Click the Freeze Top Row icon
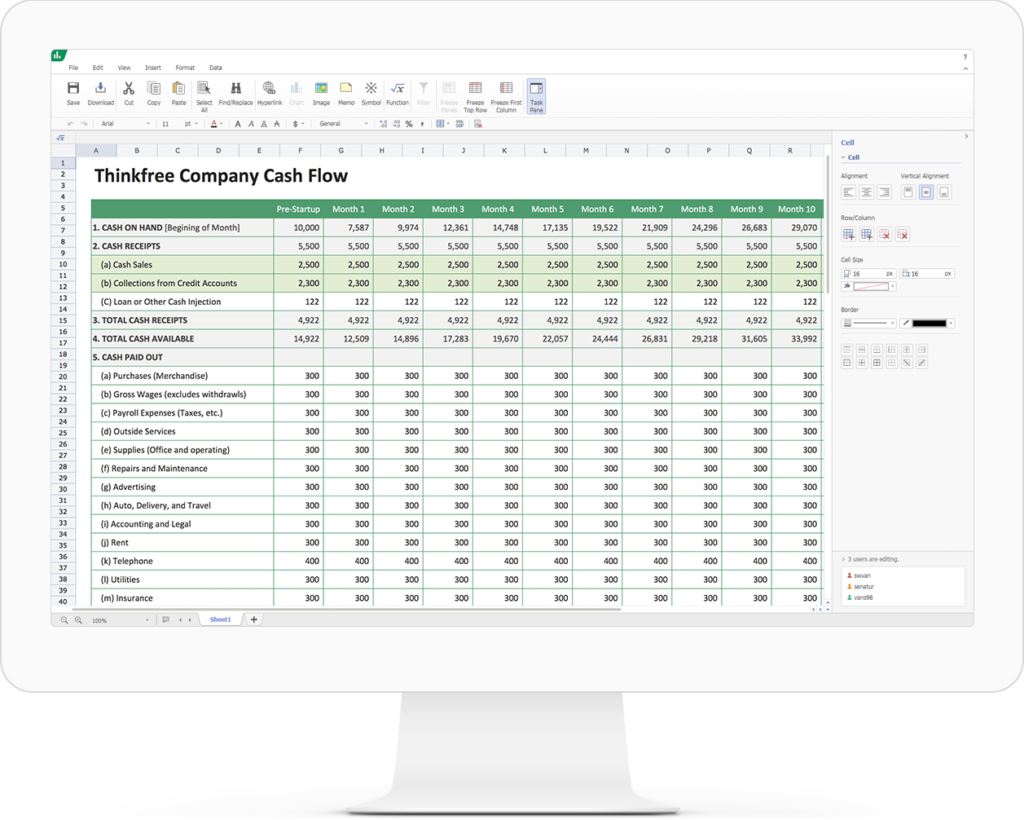Image resolution: width=1024 pixels, height=820 pixels. [x=475, y=96]
